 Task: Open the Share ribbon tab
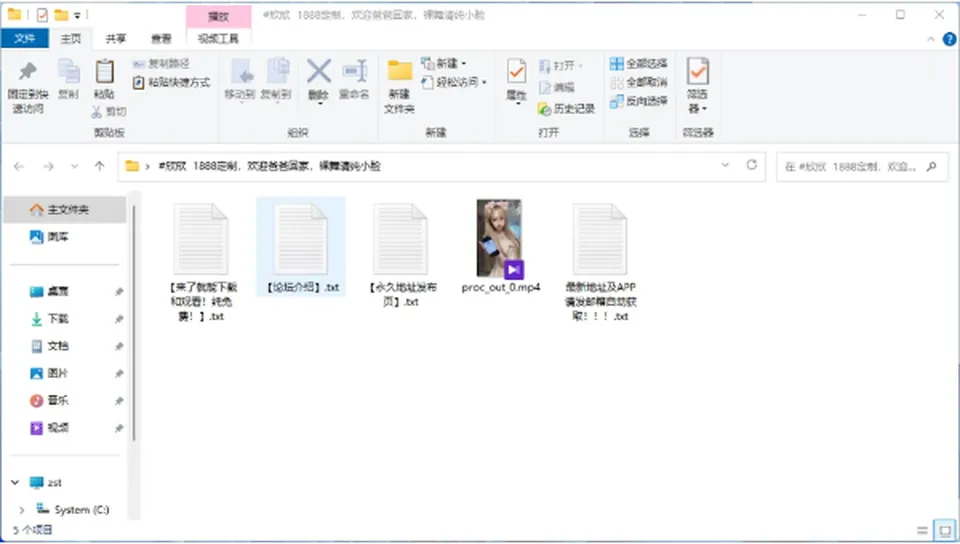[116, 39]
